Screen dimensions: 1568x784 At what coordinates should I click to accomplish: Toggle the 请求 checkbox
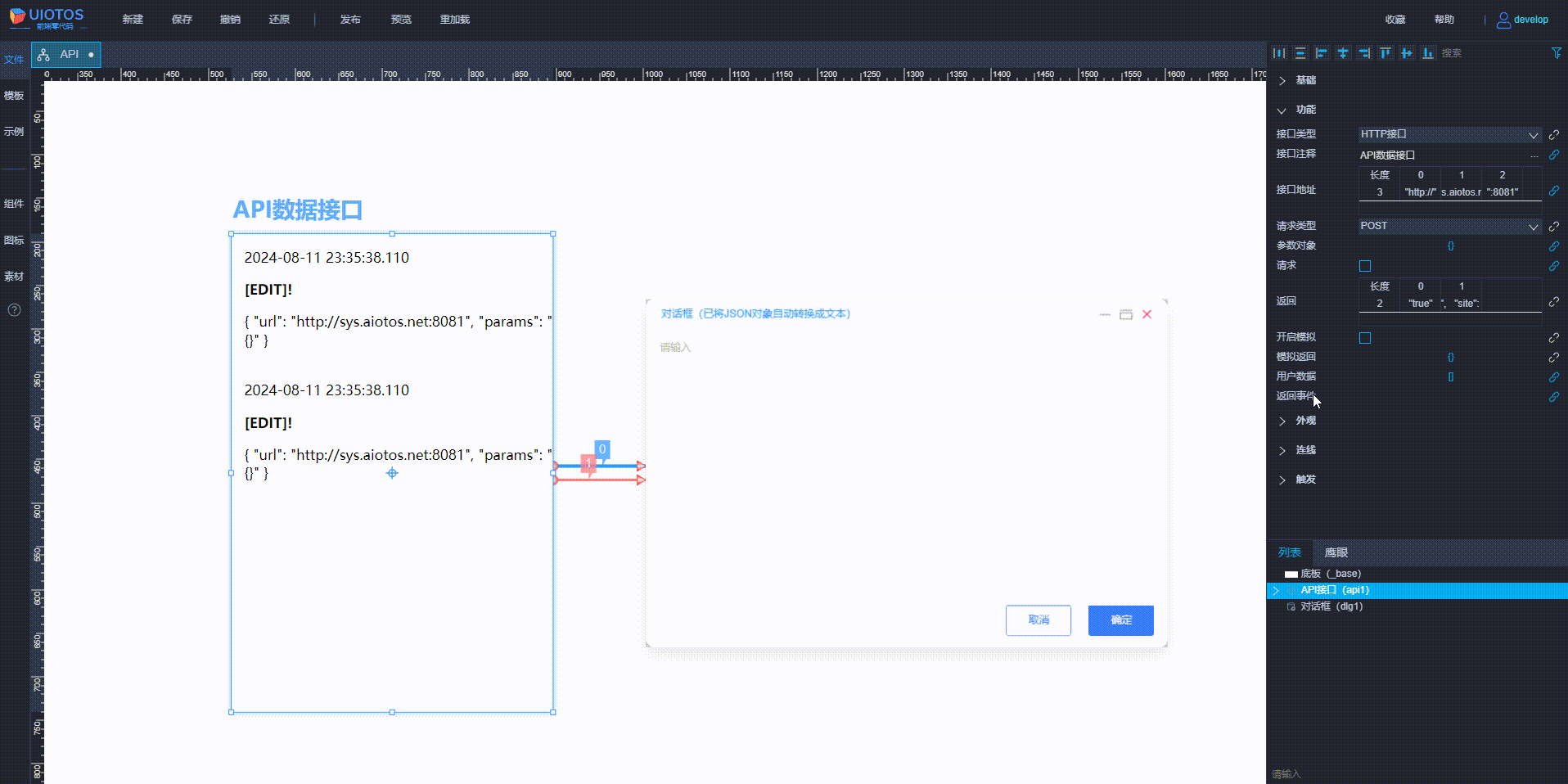[x=1365, y=266]
